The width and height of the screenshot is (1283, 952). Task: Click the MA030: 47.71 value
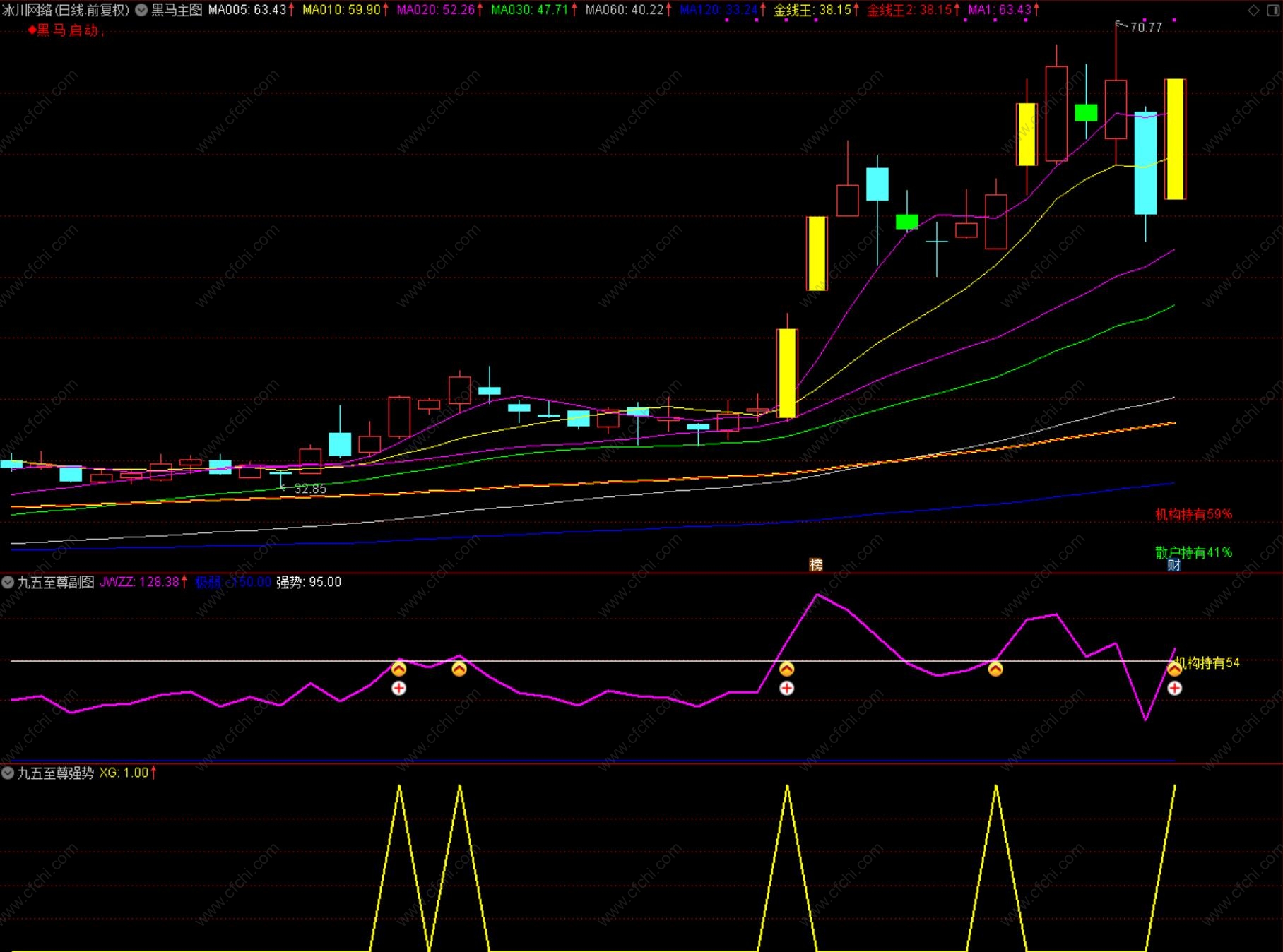click(x=530, y=10)
